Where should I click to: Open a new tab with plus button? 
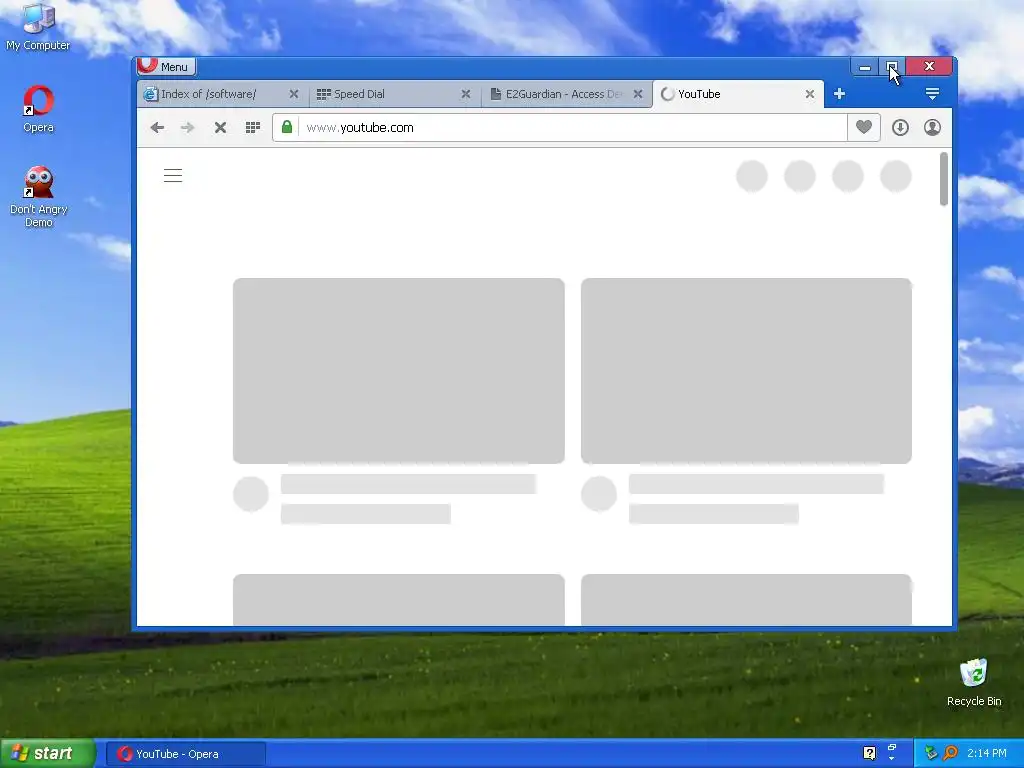click(x=839, y=94)
